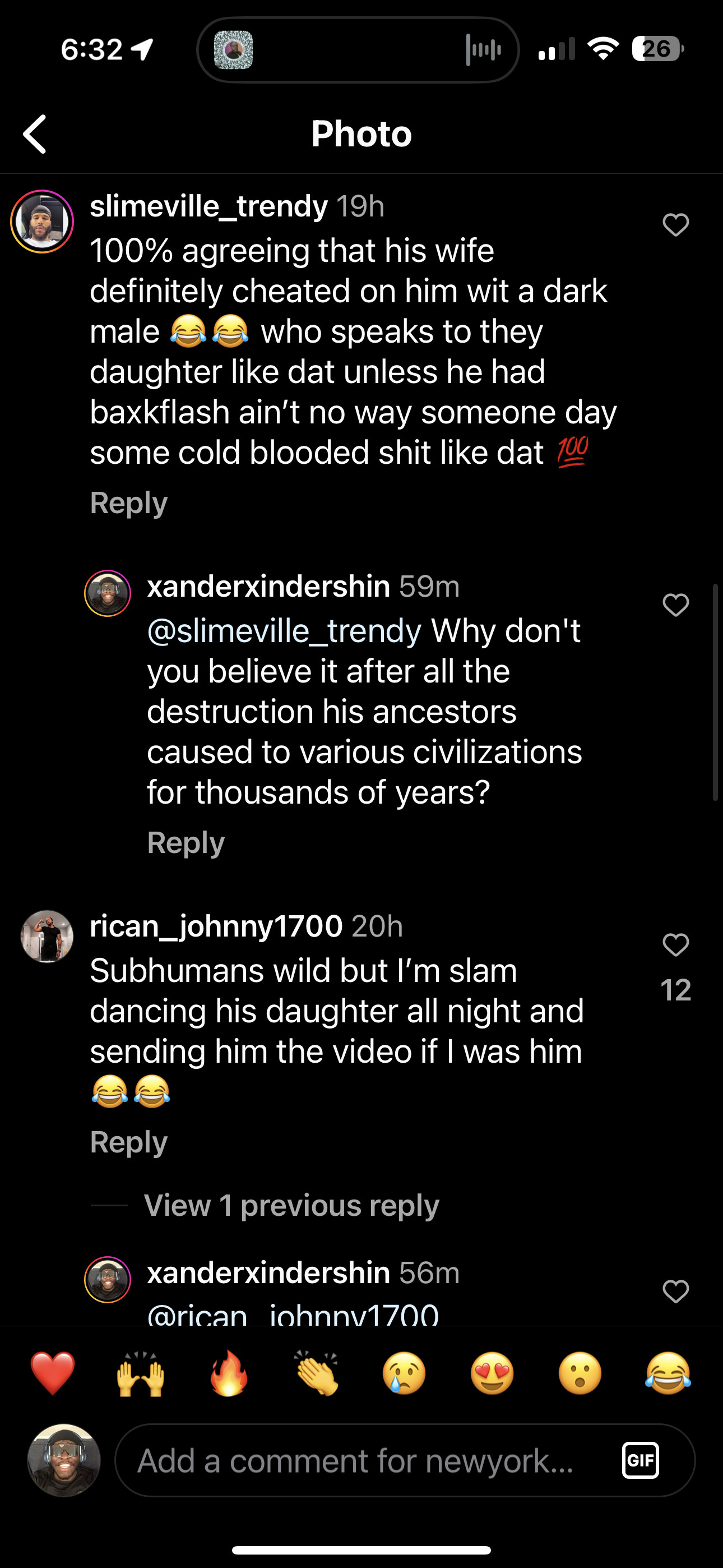Viewport: 723px width, 1568px height.
Task: Tap the Add a comment field
Action: 365,1460
